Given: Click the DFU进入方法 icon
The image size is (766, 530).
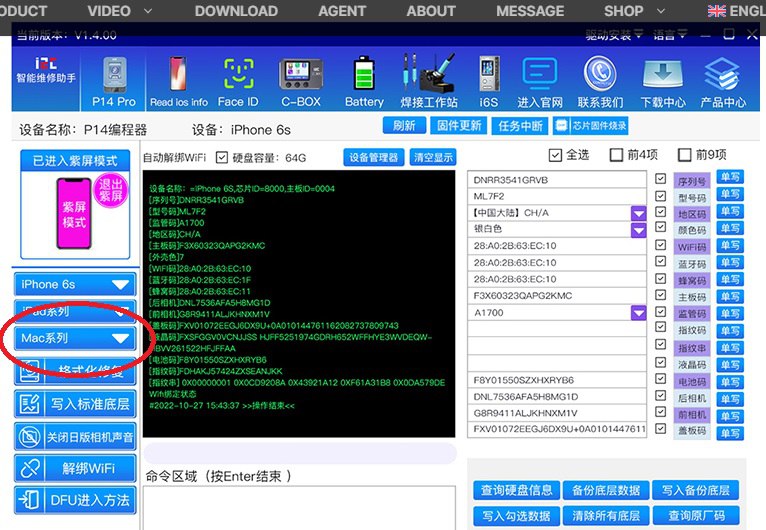Looking at the screenshot, I should [x=29, y=500].
